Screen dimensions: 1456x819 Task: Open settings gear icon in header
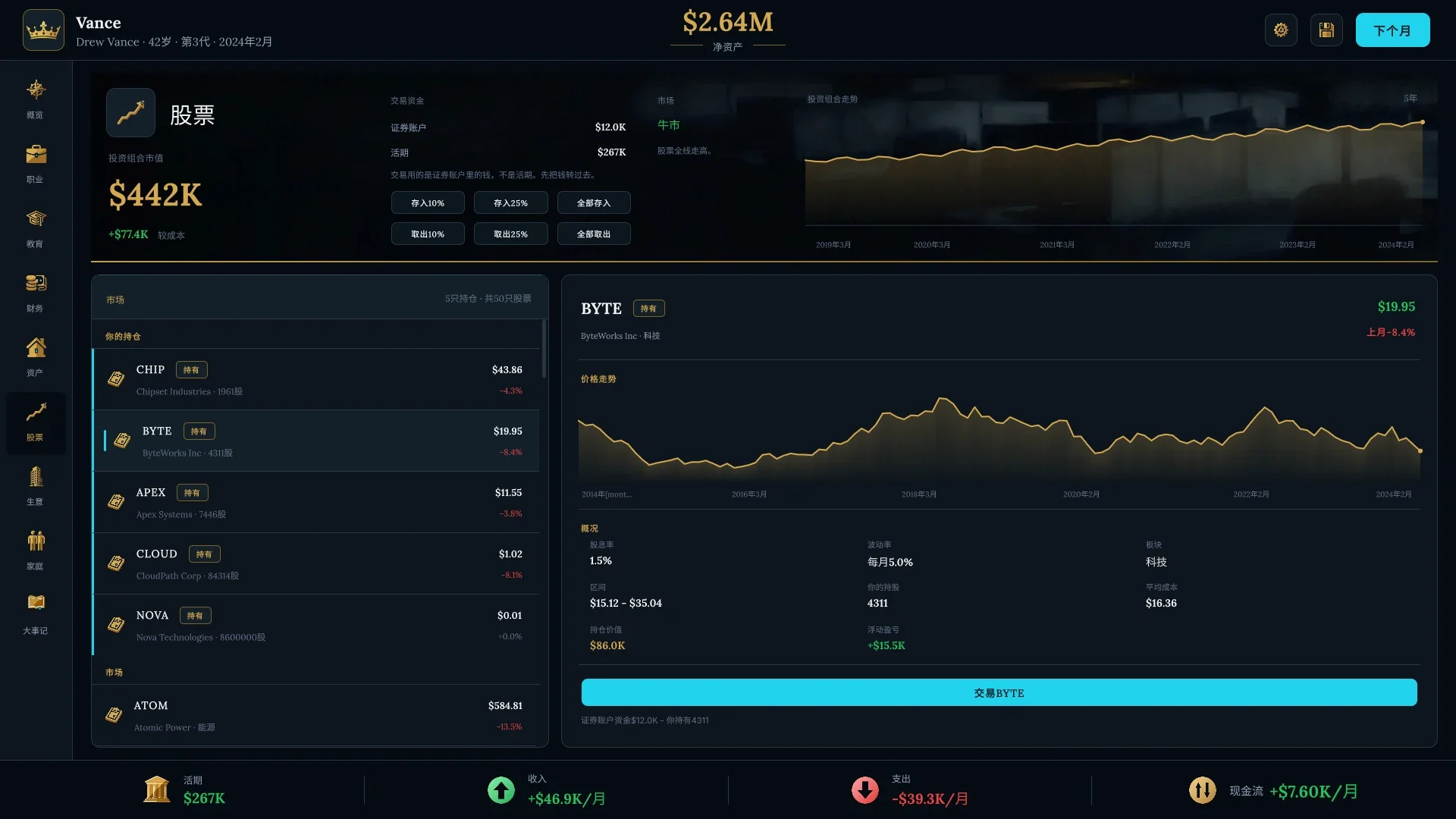point(1281,30)
